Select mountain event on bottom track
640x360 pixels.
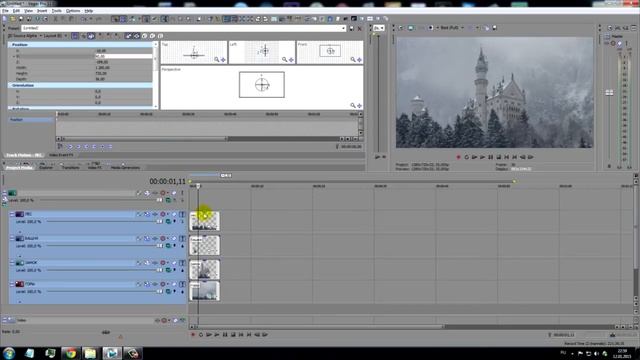(x=204, y=291)
